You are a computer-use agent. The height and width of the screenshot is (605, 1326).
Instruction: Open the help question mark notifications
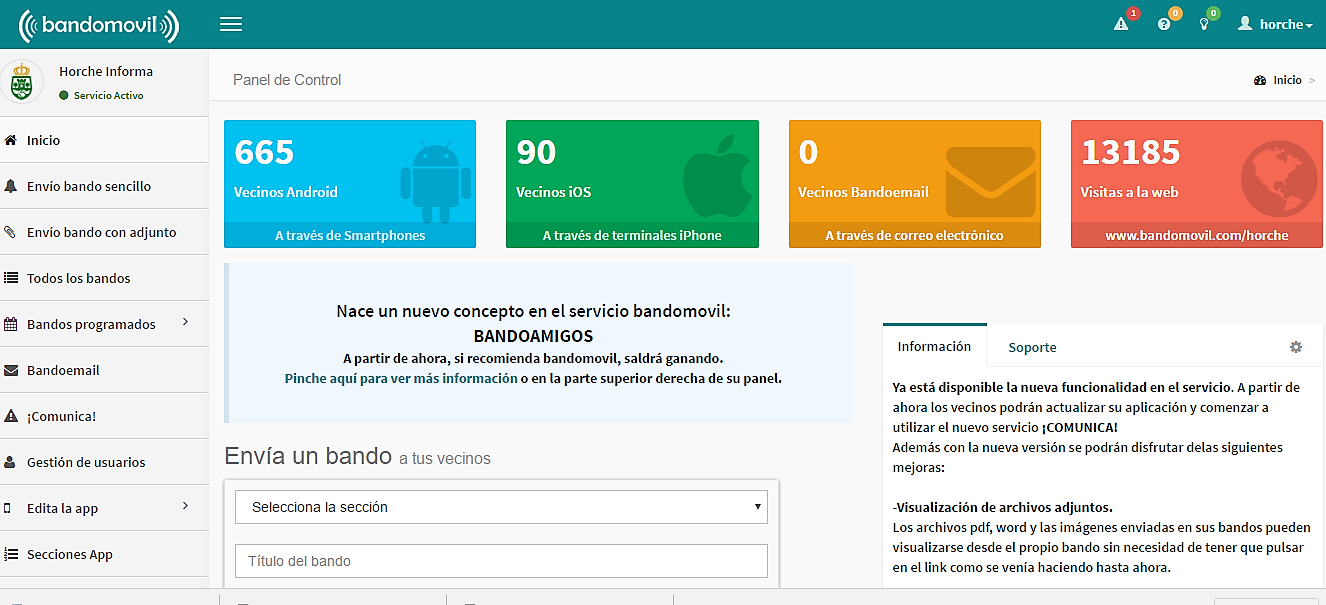pyautogui.click(x=1164, y=24)
